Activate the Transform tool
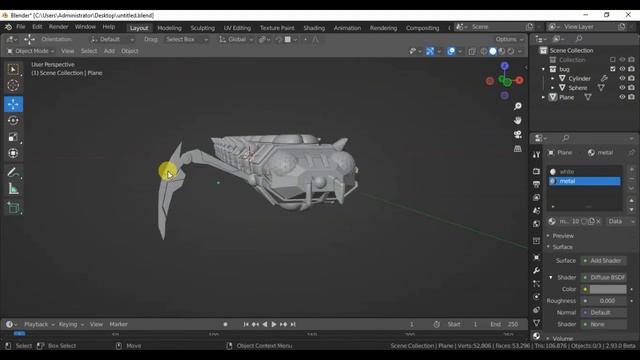Image resolution: width=640 pixels, height=360 pixels. coord(13,153)
